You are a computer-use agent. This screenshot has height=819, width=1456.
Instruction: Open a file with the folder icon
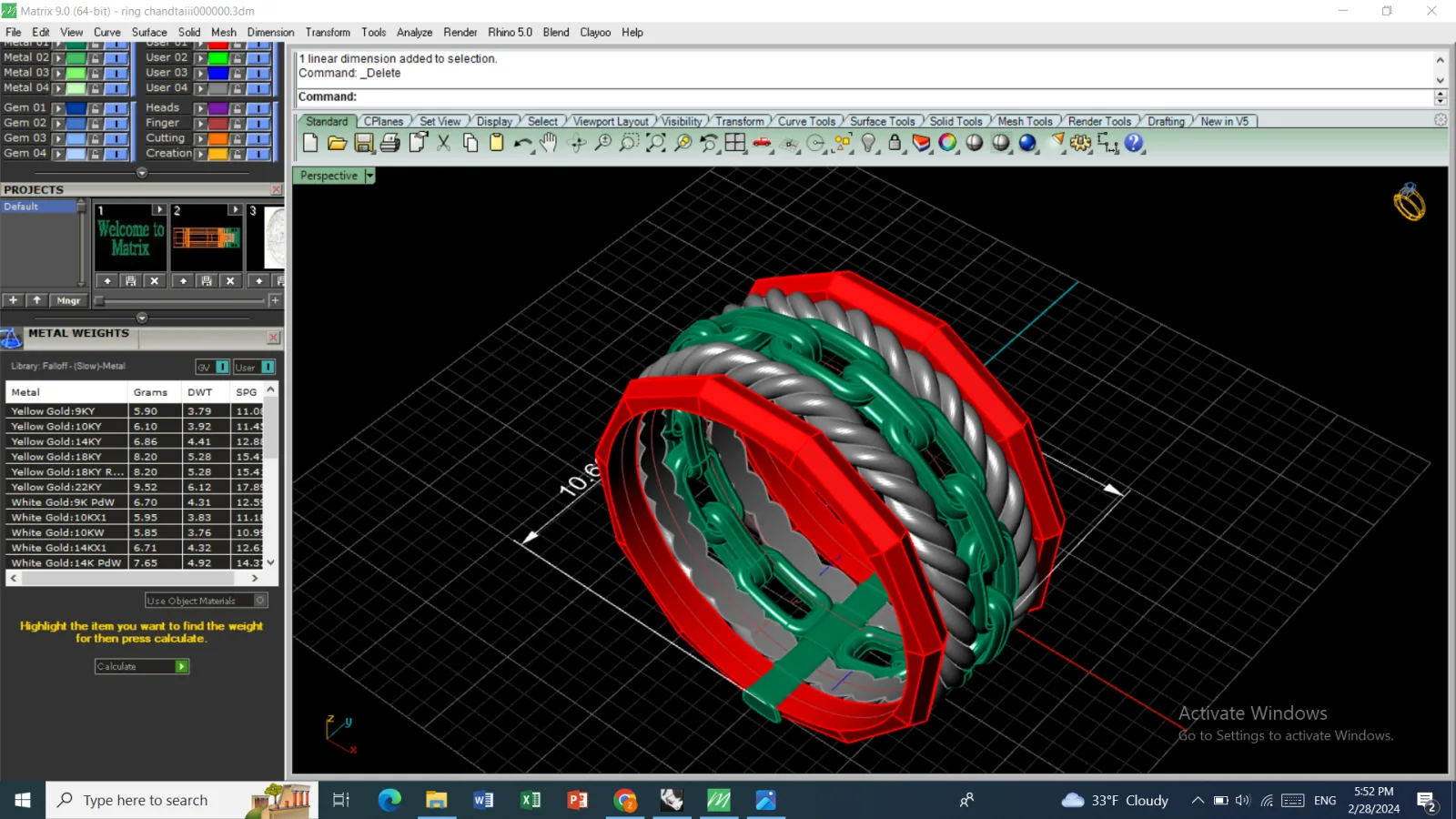click(x=337, y=143)
